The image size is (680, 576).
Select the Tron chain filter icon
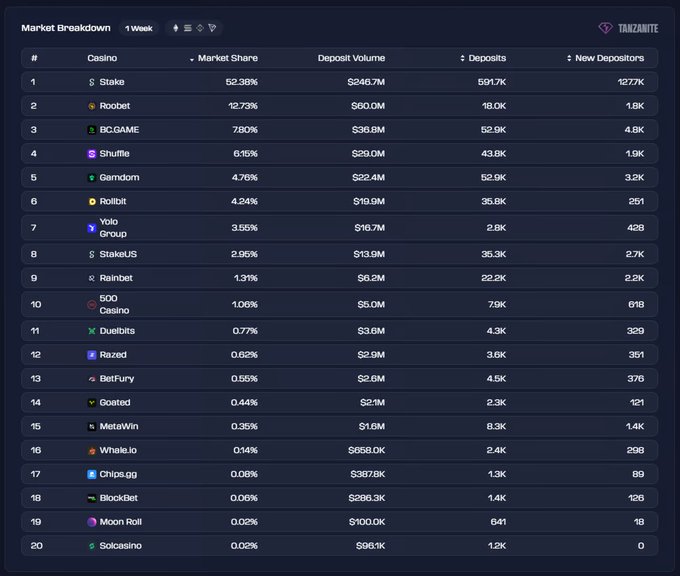[212, 28]
